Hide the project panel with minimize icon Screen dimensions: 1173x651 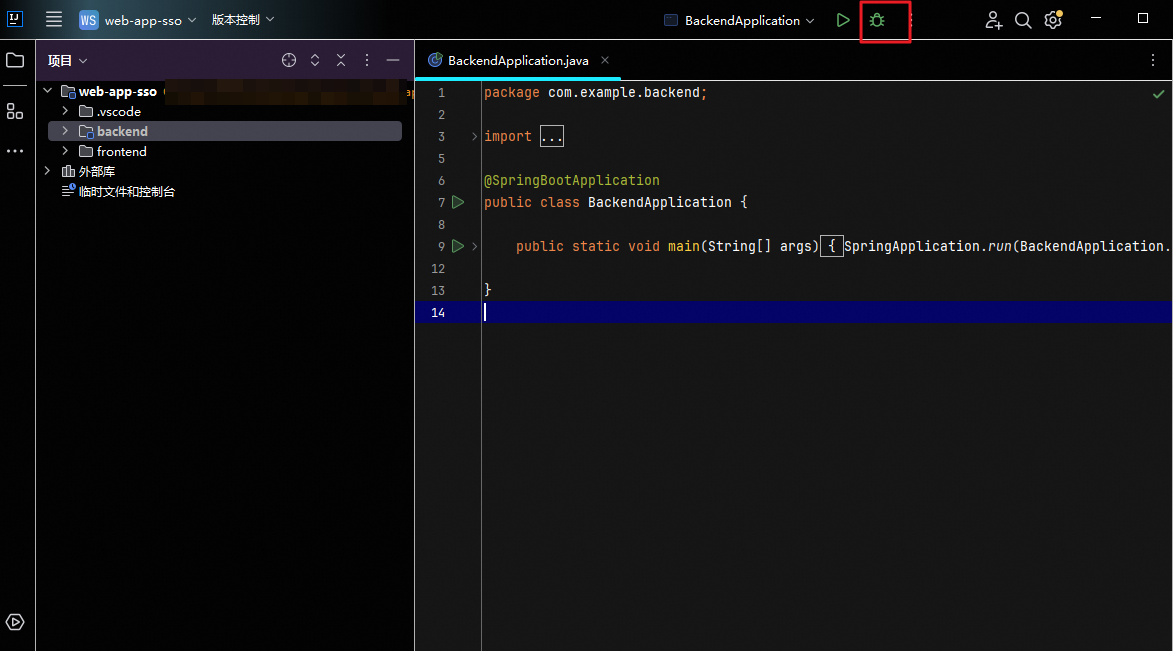pyautogui.click(x=393, y=60)
